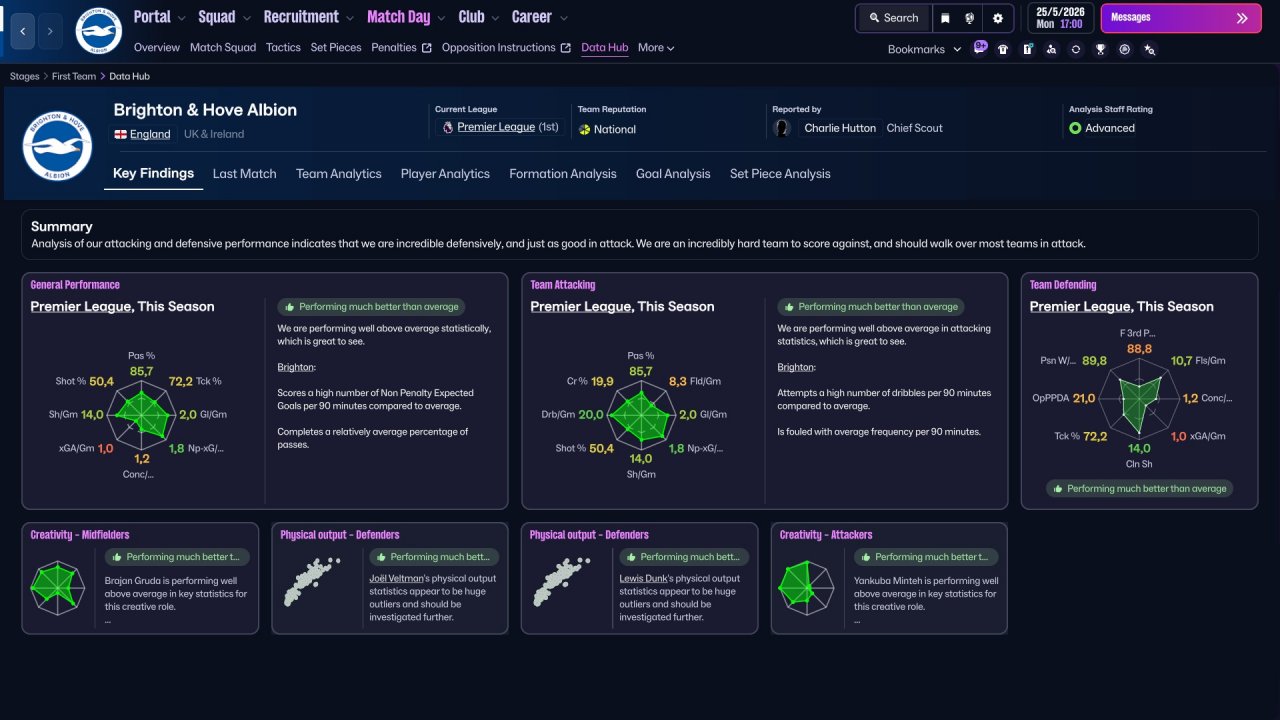Open Overview in the Match Day submenu
The image size is (1280, 720).
157,48
